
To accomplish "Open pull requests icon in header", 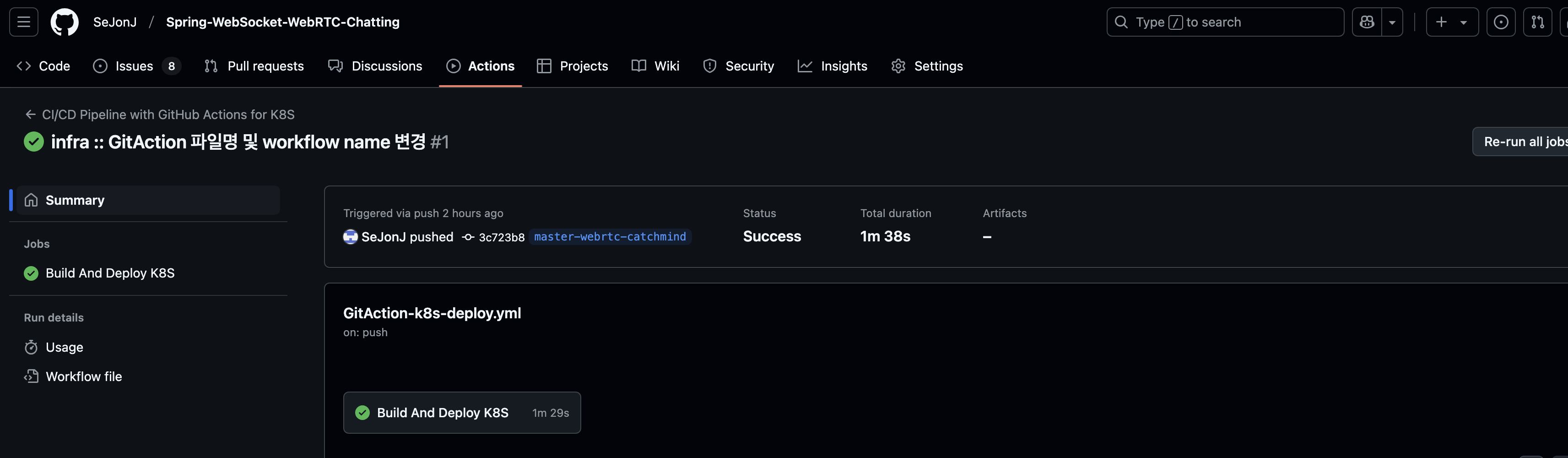I will tap(1538, 22).
